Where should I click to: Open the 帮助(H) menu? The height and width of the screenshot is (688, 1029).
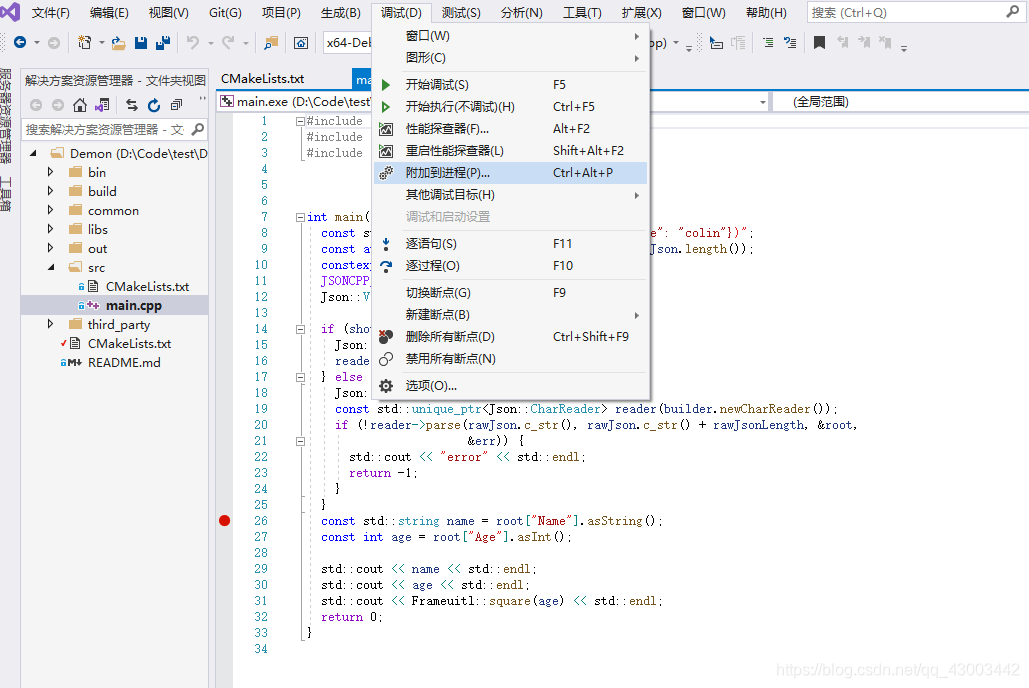[x=766, y=12]
